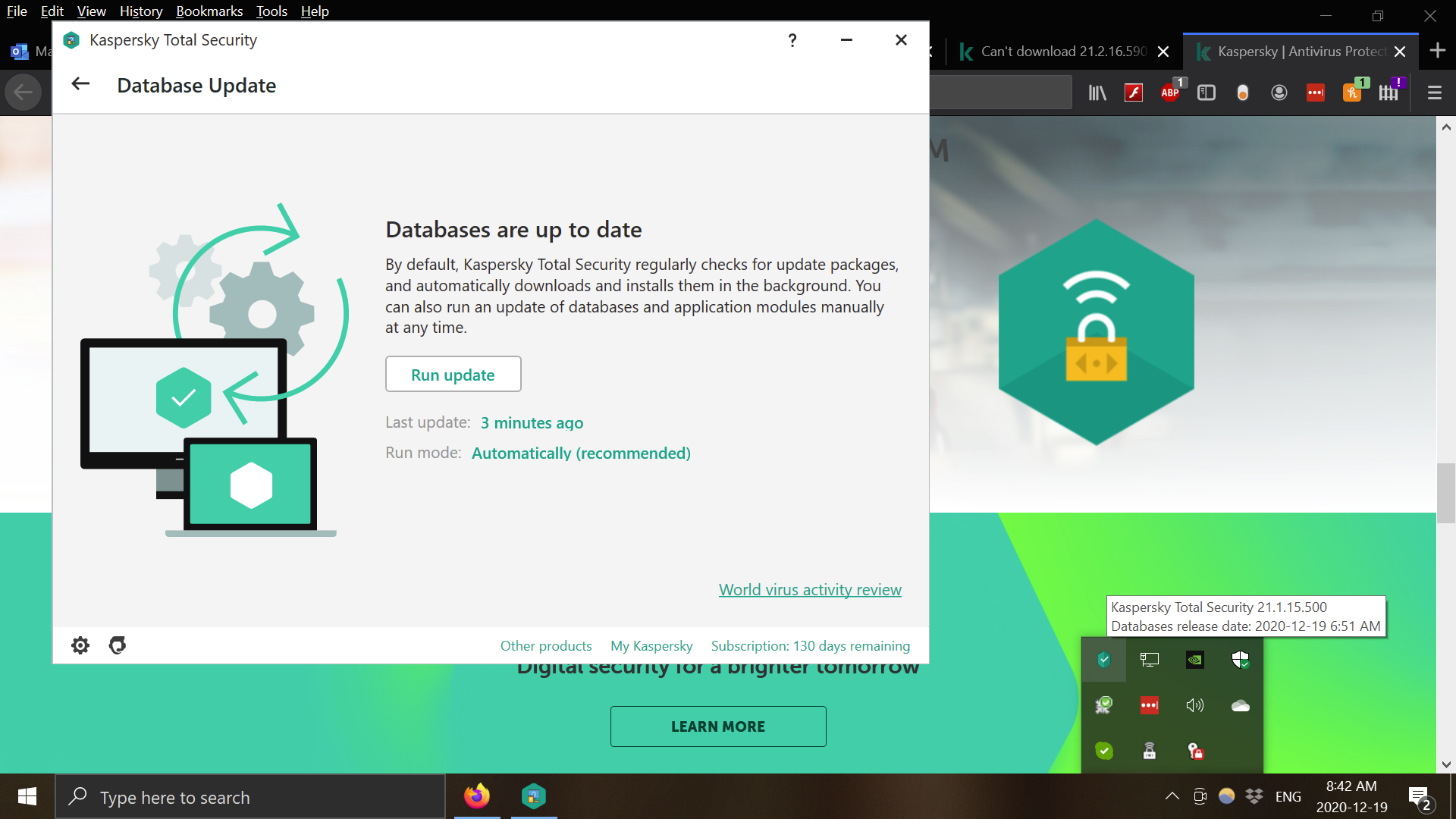
Task: Switch to Can't download 21.2.16.590 tab
Action: [1062, 52]
